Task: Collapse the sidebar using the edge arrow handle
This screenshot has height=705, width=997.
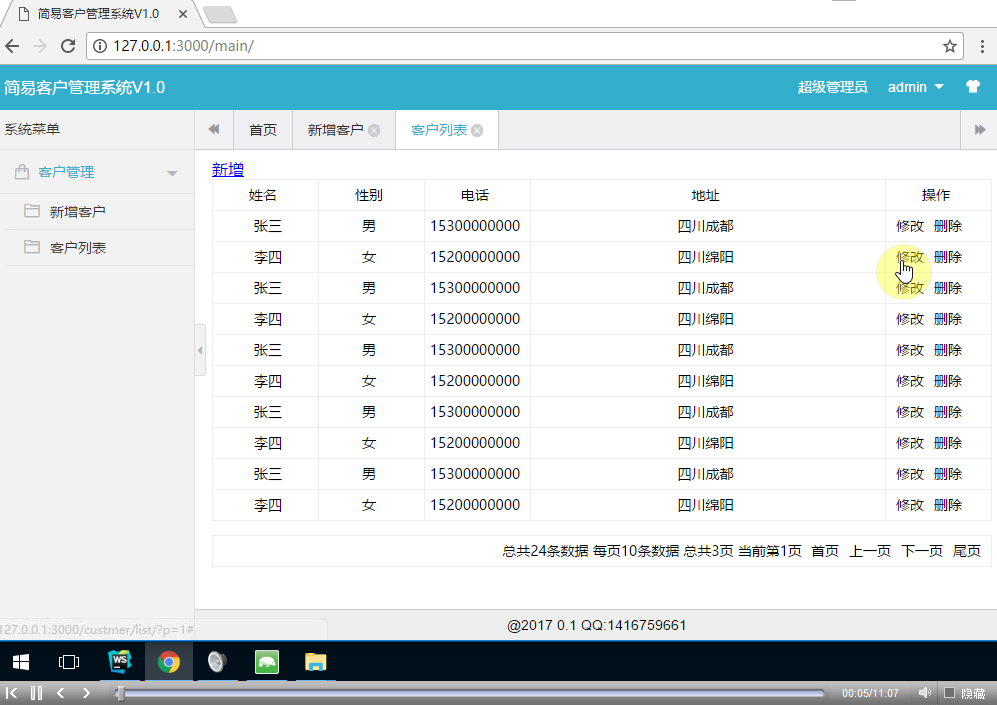Action: (x=199, y=351)
